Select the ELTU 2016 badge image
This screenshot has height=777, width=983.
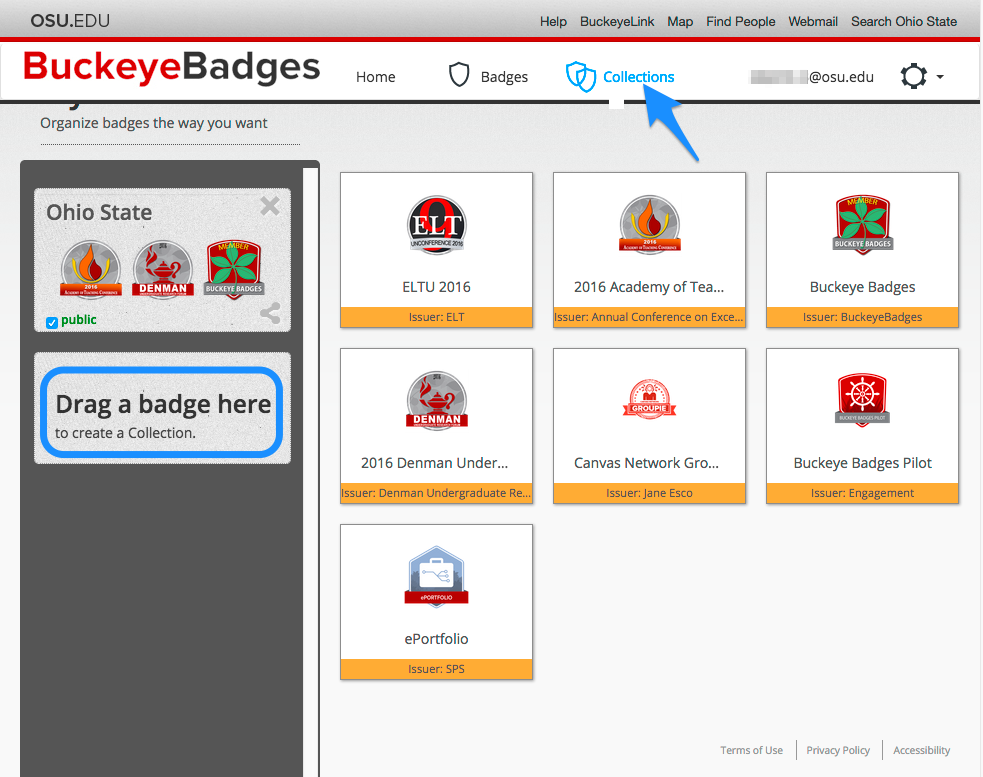[x=437, y=225]
